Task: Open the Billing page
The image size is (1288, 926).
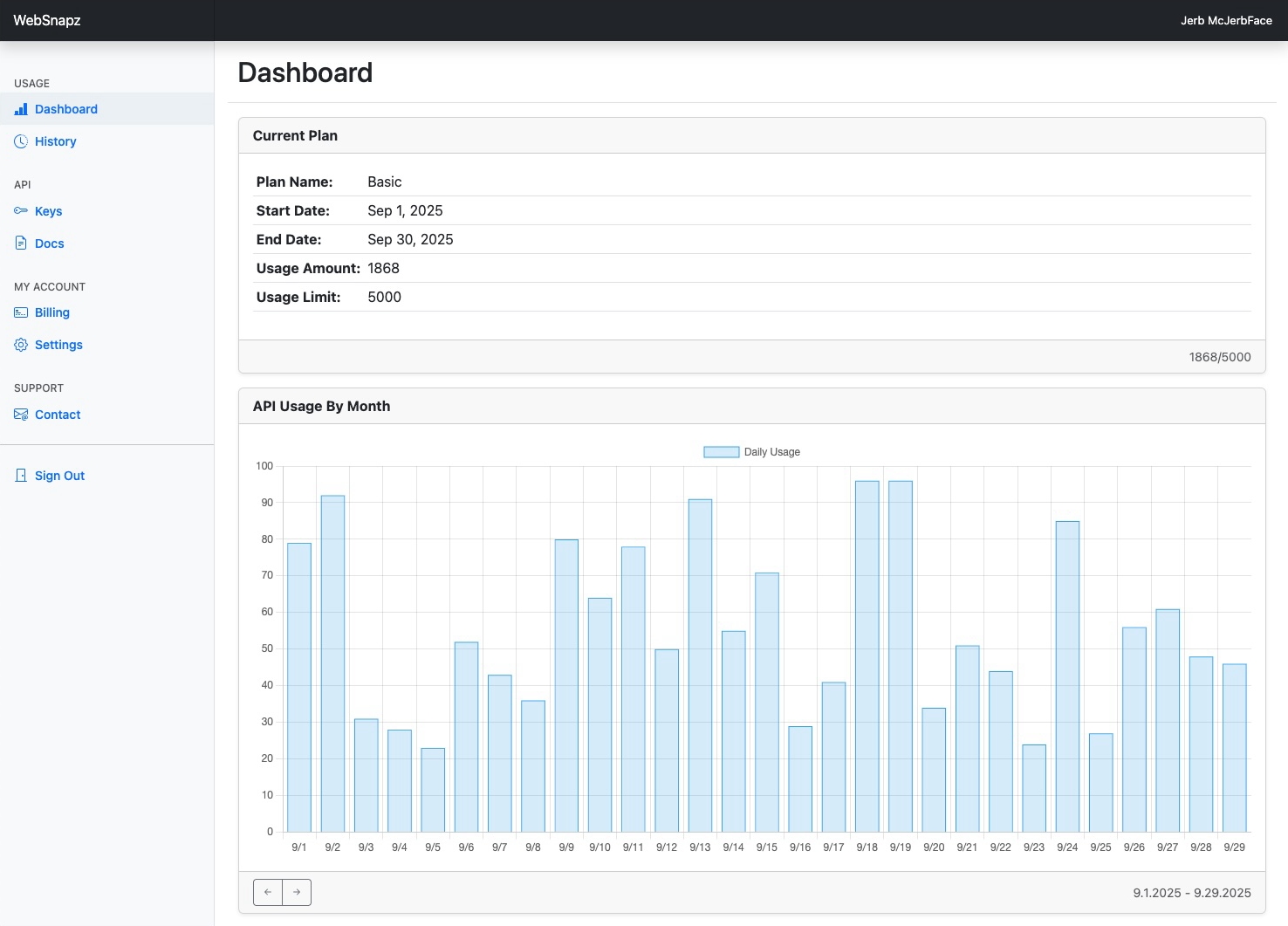Action: click(51, 312)
